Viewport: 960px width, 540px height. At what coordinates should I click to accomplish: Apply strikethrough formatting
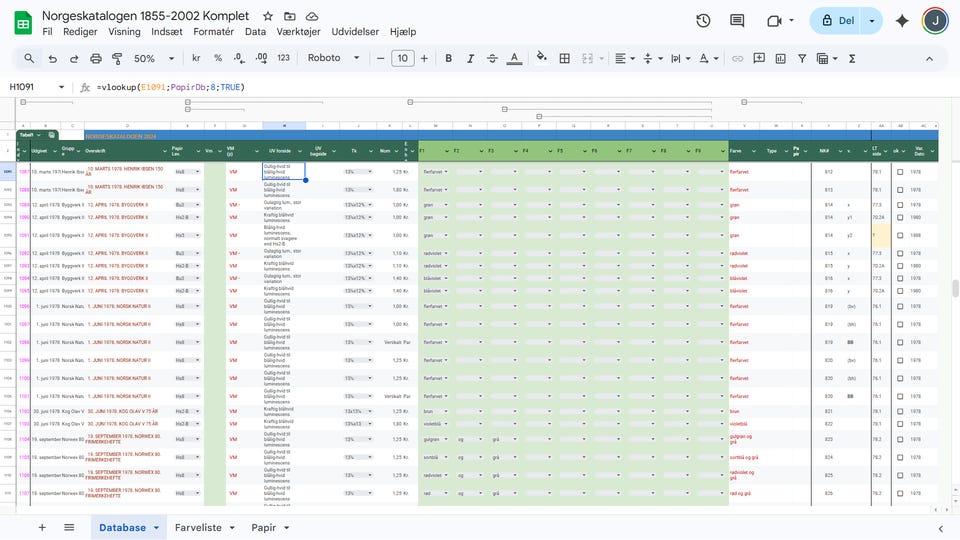493,59
